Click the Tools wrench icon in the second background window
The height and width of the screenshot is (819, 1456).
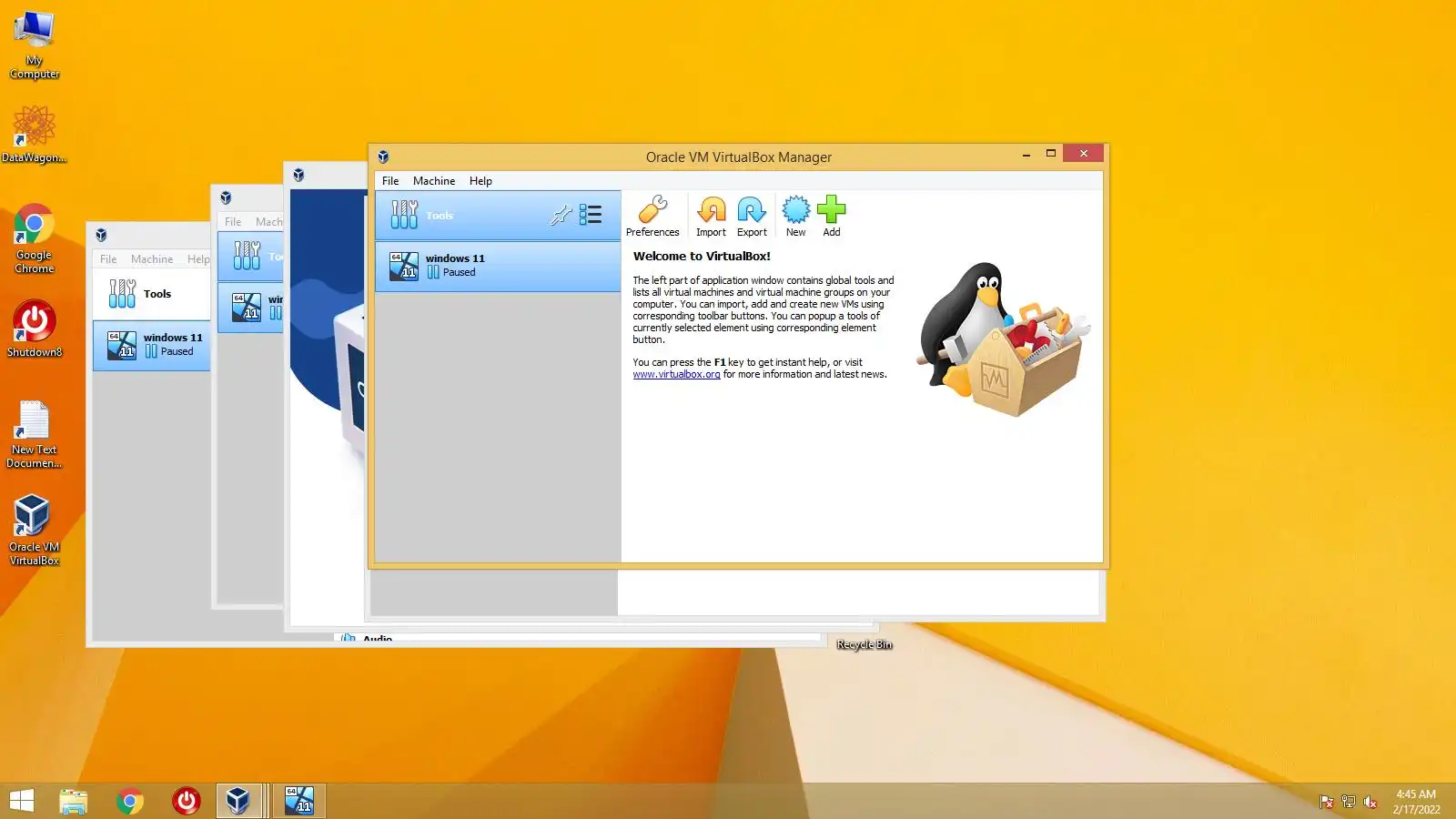[247, 256]
